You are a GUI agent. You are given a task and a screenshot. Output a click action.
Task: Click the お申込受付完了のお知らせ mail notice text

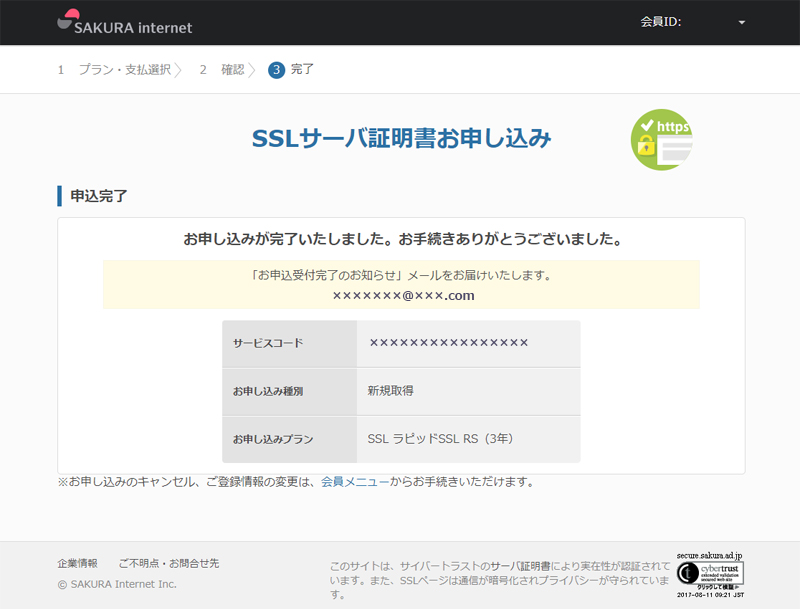click(401, 275)
